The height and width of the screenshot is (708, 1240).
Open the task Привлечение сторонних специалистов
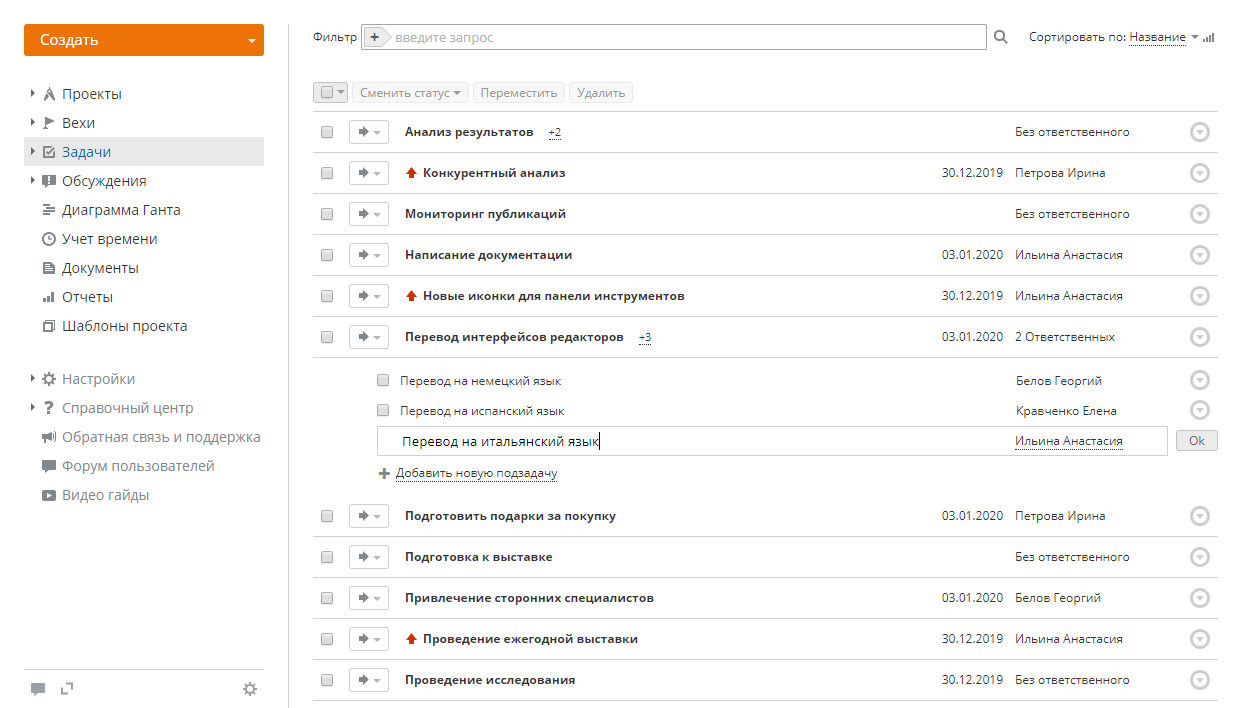529,598
